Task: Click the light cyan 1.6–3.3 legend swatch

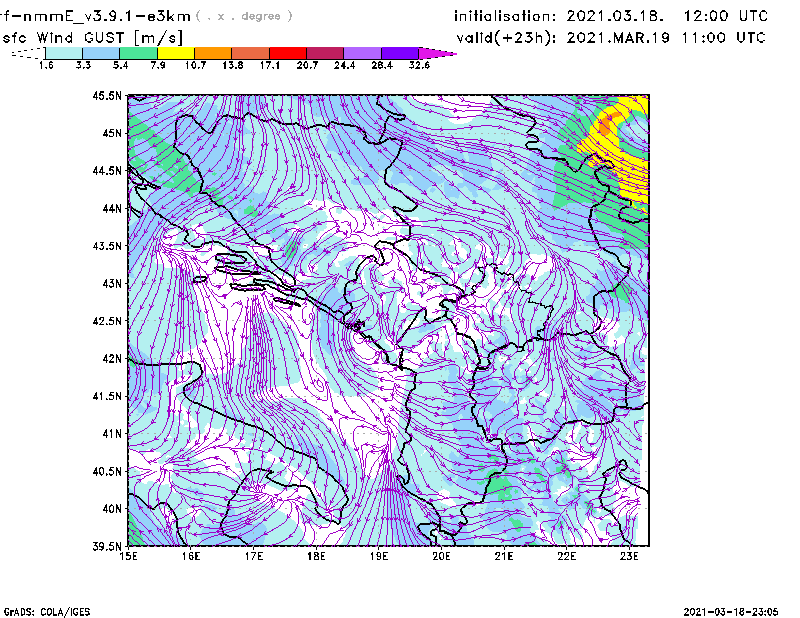Action: tap(64, 53)
